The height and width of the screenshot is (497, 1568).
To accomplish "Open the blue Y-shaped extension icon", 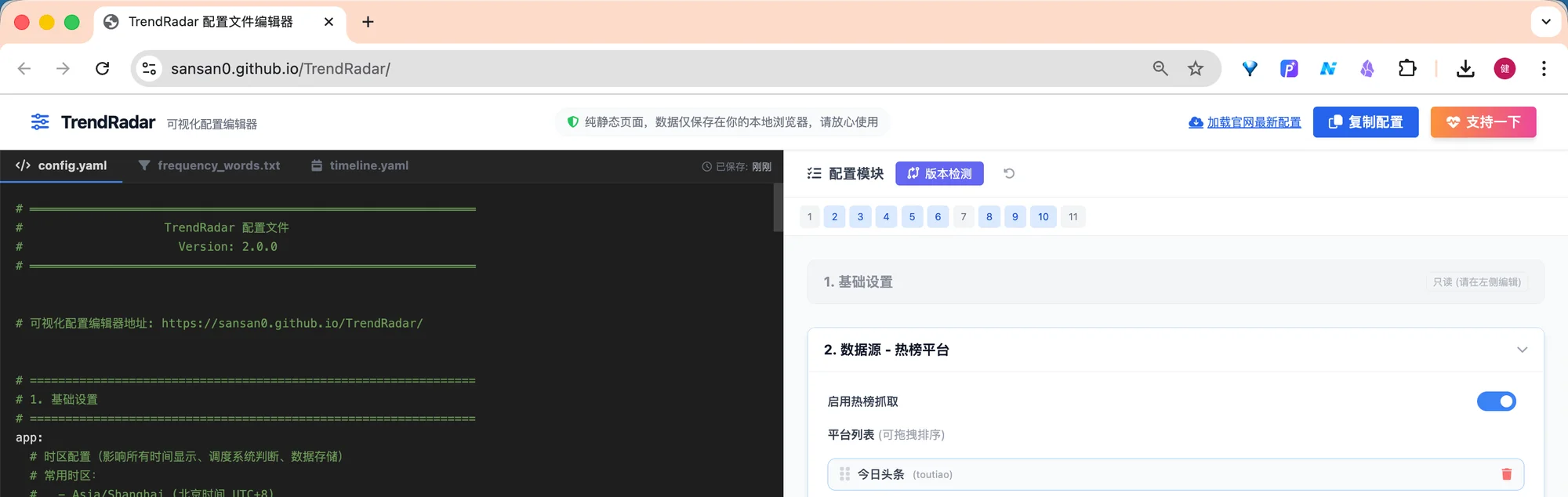I will 1250,68.
